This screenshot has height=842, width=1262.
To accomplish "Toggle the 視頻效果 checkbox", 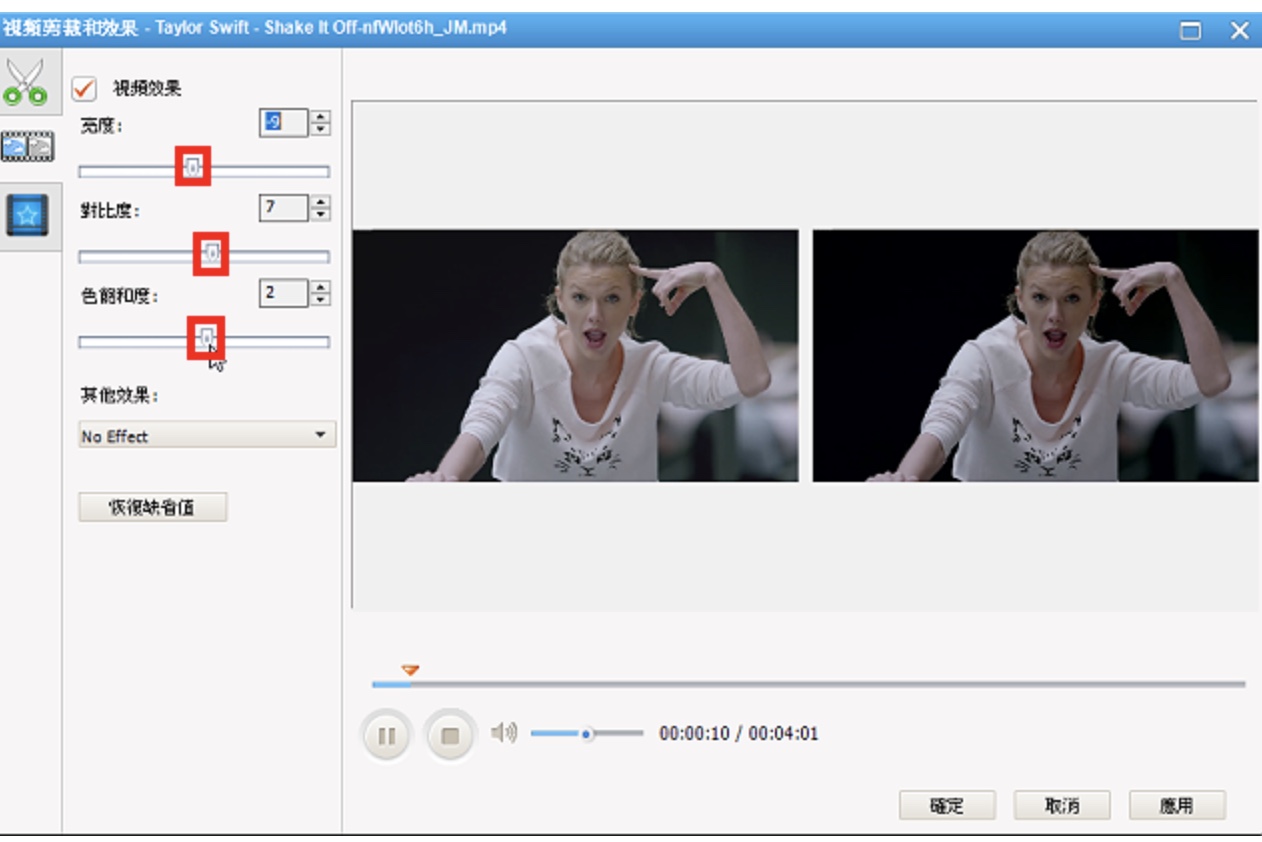I will pos(84,88).
